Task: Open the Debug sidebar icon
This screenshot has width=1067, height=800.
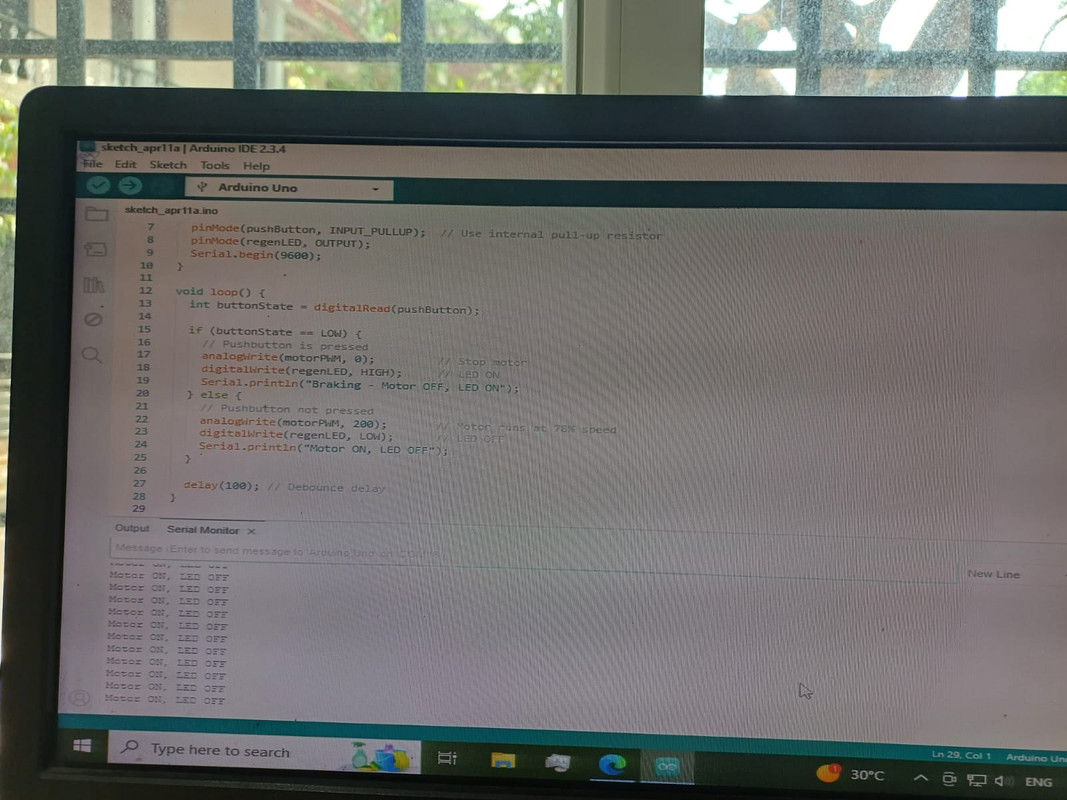Action: [93, 319]
